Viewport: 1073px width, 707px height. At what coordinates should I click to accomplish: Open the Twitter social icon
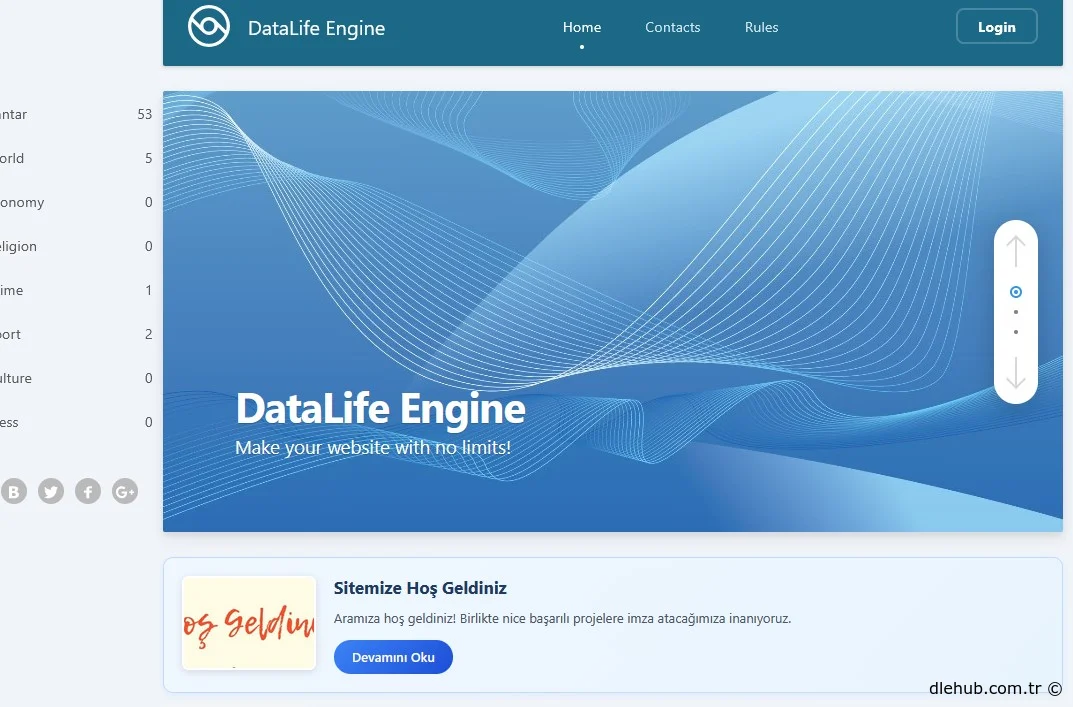pyautogui.click(x=51, y=491)
